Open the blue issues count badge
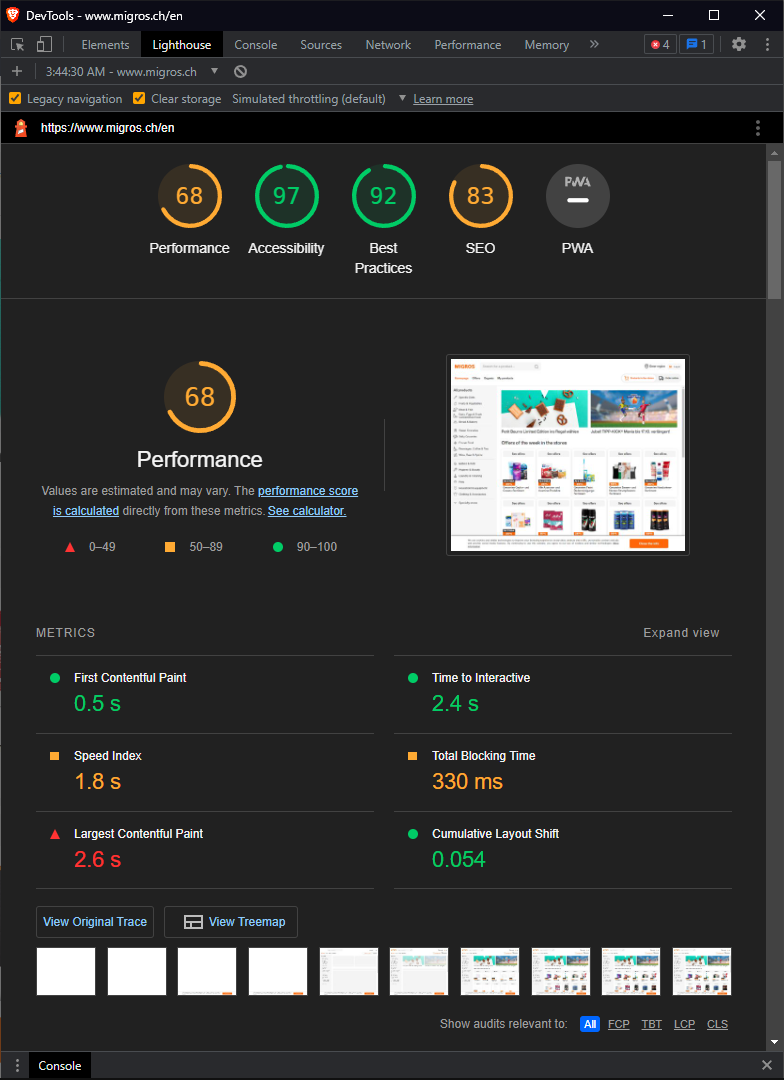This screenshot has height=1080, width=784. coord(697,45)
